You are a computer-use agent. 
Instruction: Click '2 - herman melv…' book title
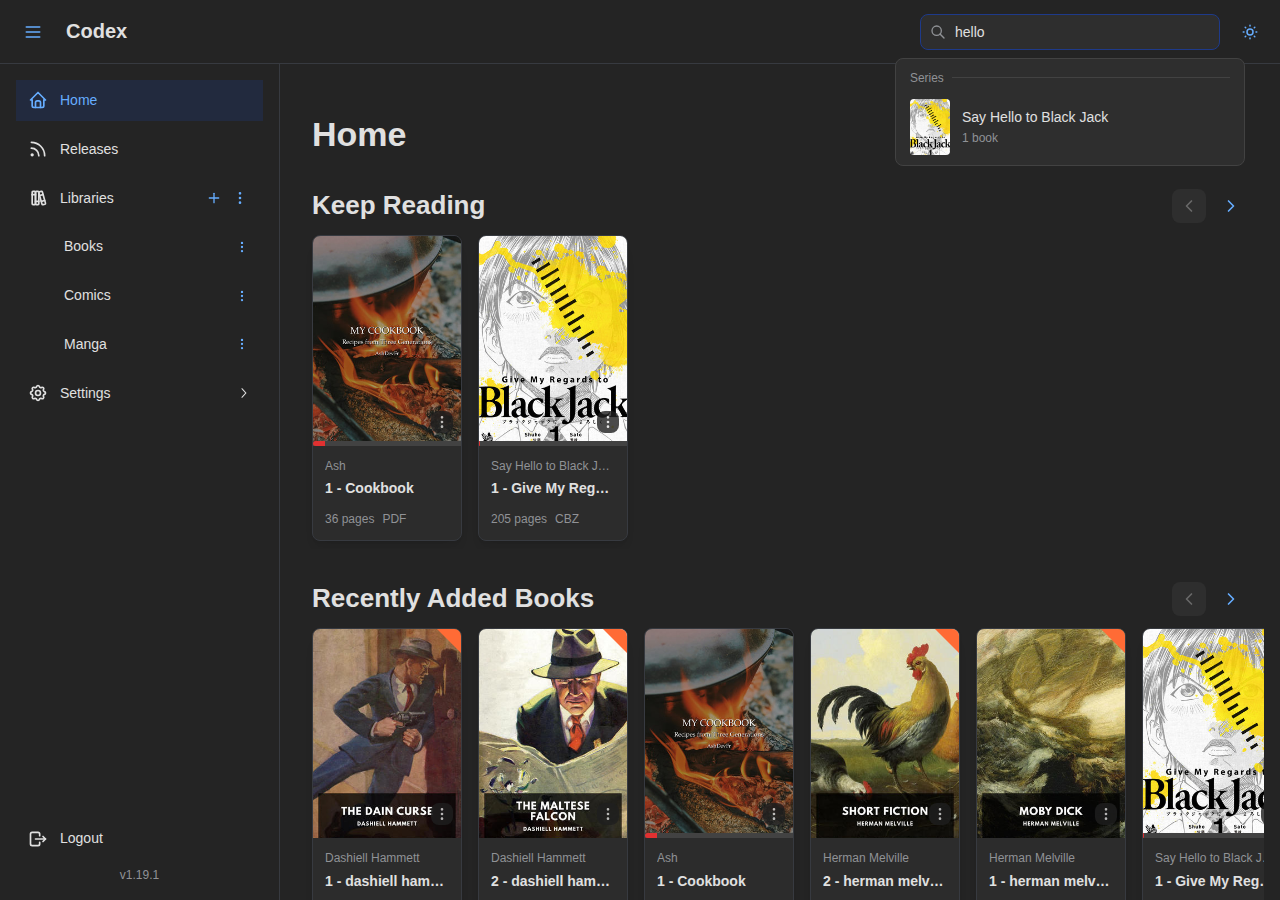883,881
